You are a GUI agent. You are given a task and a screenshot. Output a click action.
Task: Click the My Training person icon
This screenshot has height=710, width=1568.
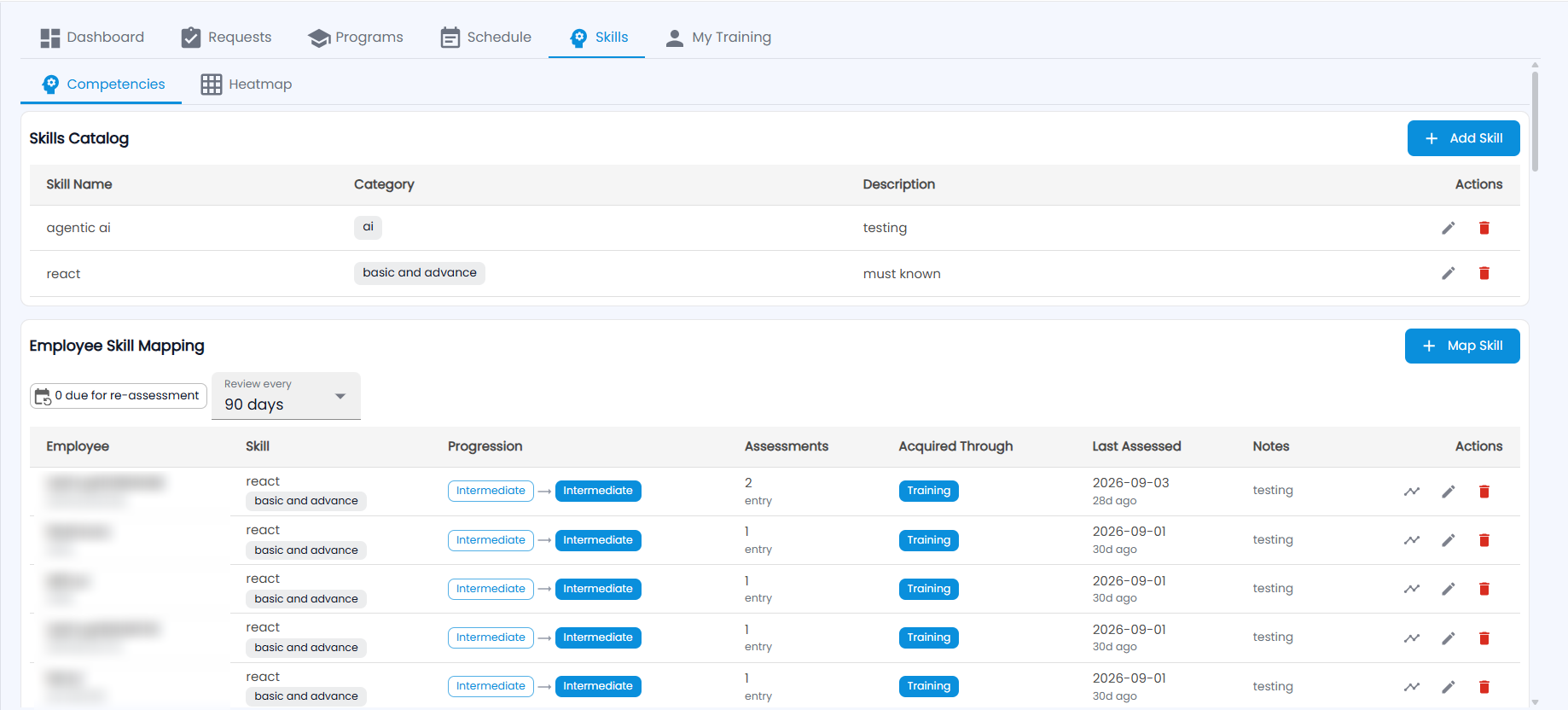675,38
